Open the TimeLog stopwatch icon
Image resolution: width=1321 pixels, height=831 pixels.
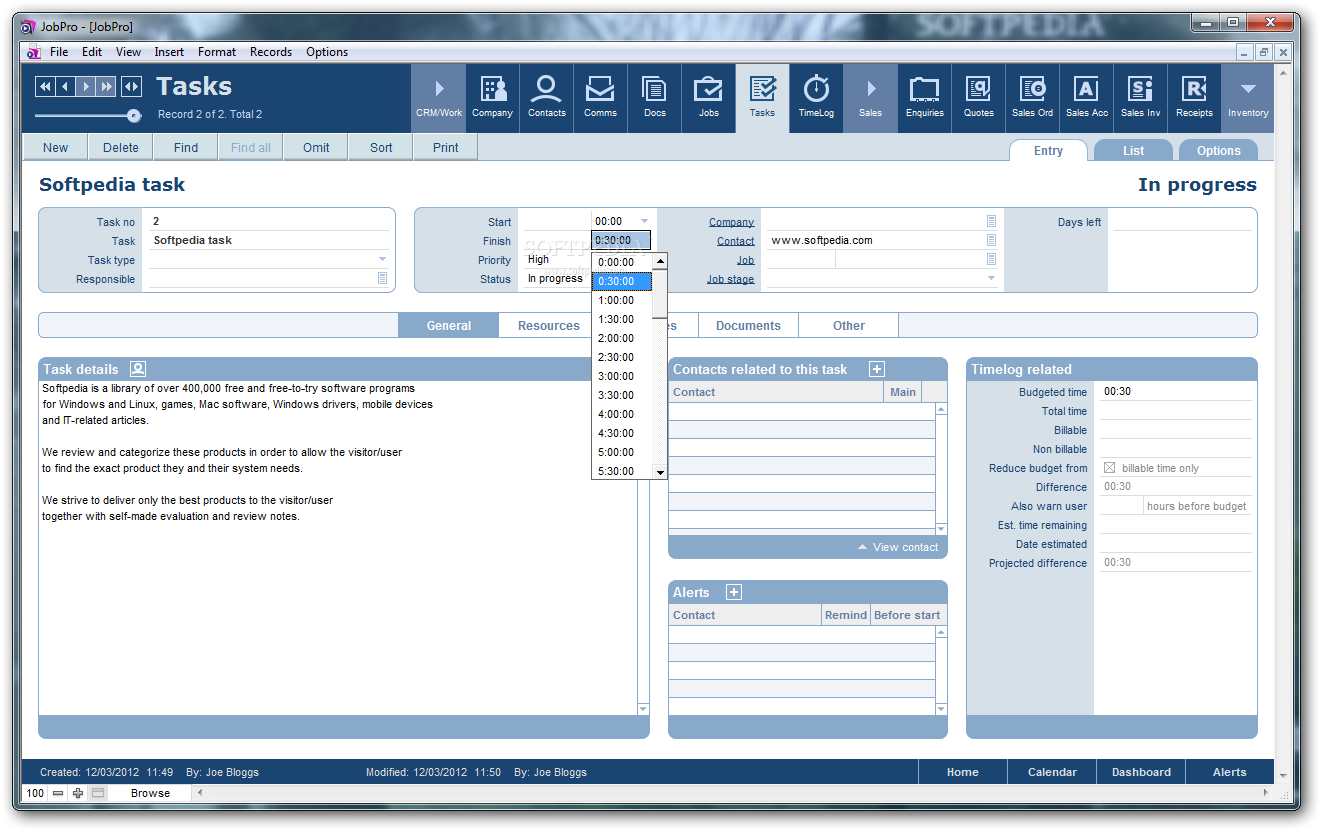[x=816, y=97]
